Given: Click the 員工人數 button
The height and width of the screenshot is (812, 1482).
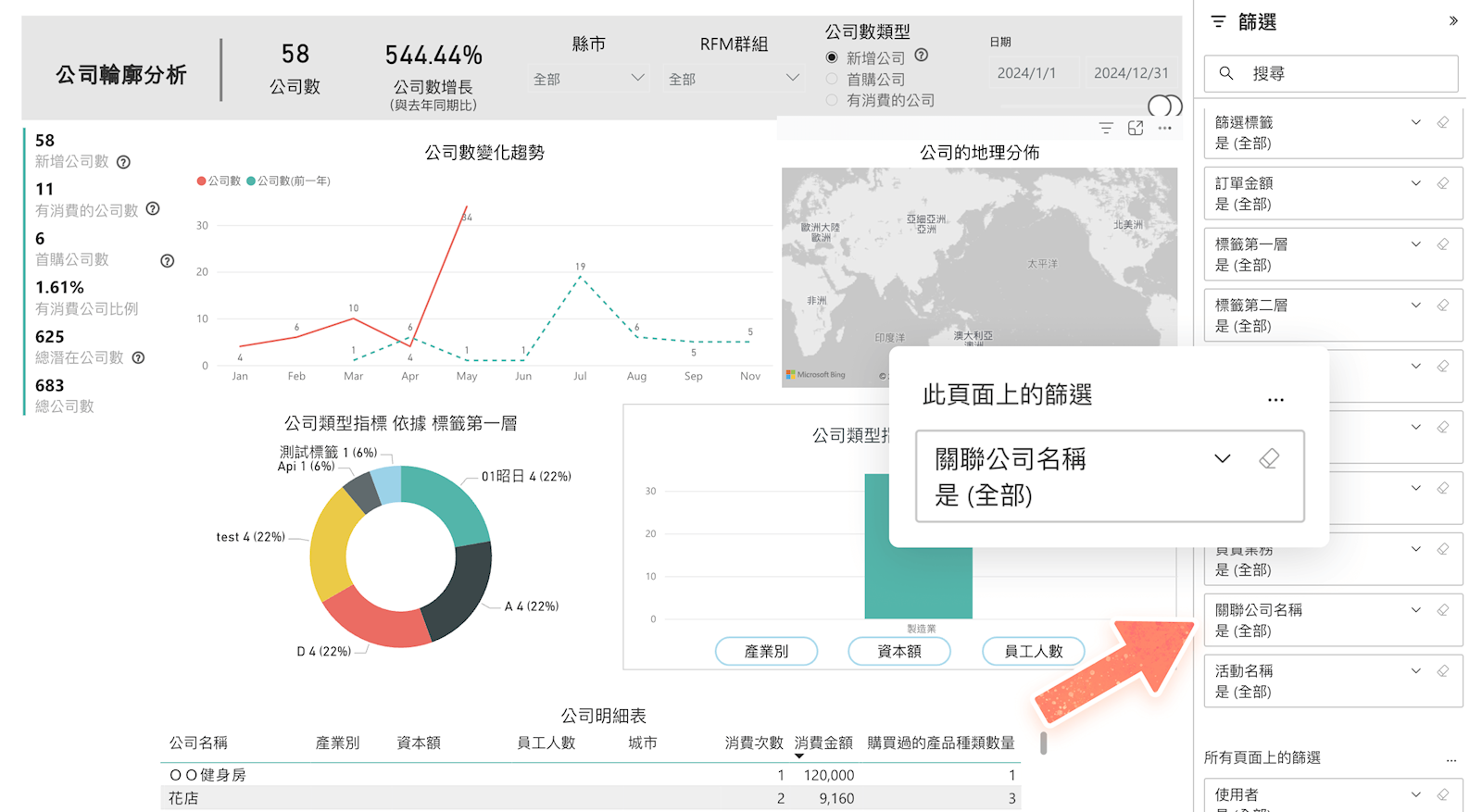Looking at the screenshot, I should click(x=1034, y=651).
